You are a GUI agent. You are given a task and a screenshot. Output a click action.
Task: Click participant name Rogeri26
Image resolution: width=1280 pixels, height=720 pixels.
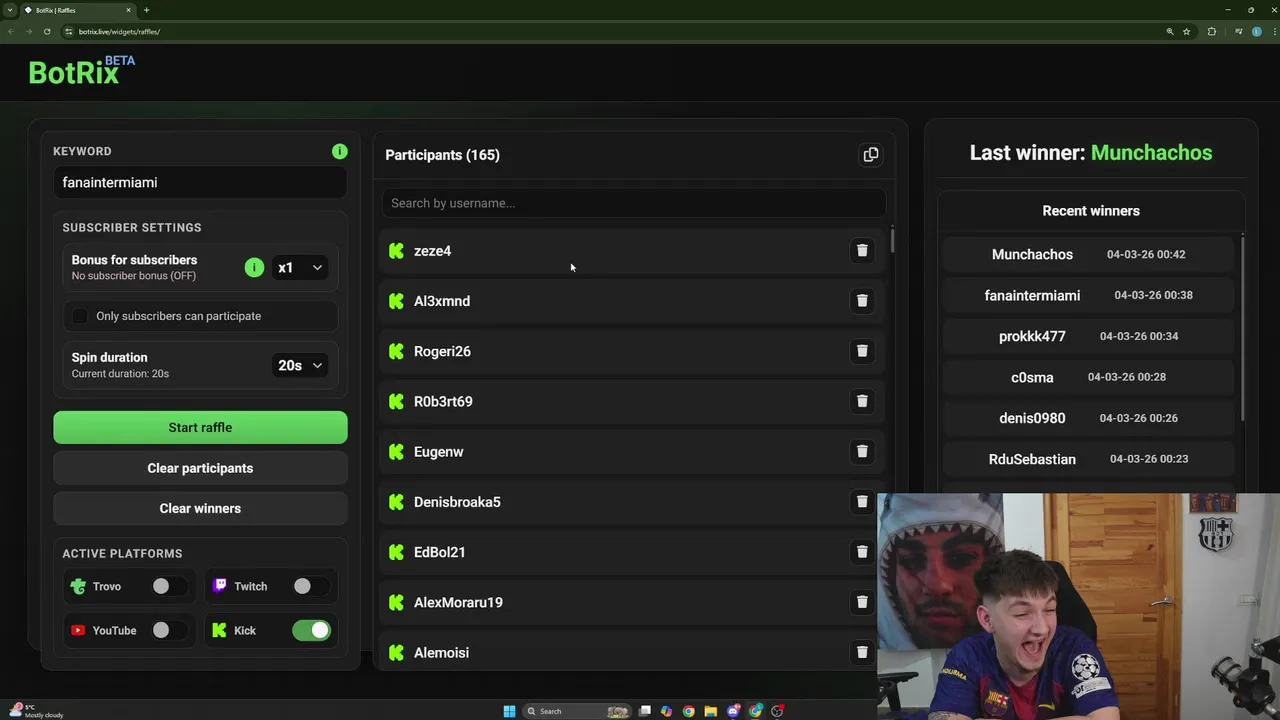click(442, 351)
